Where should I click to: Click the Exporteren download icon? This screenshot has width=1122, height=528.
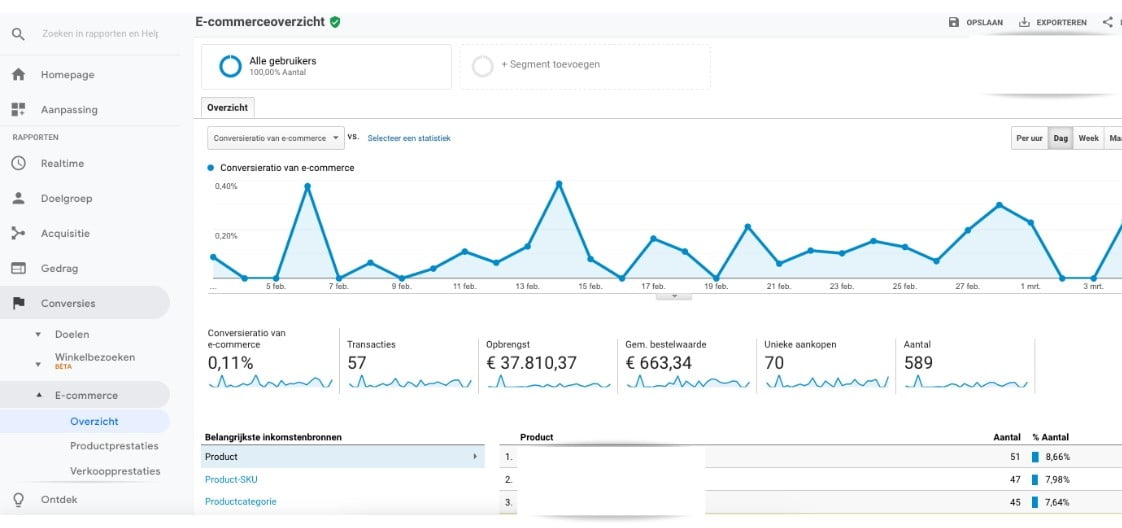1024,22
